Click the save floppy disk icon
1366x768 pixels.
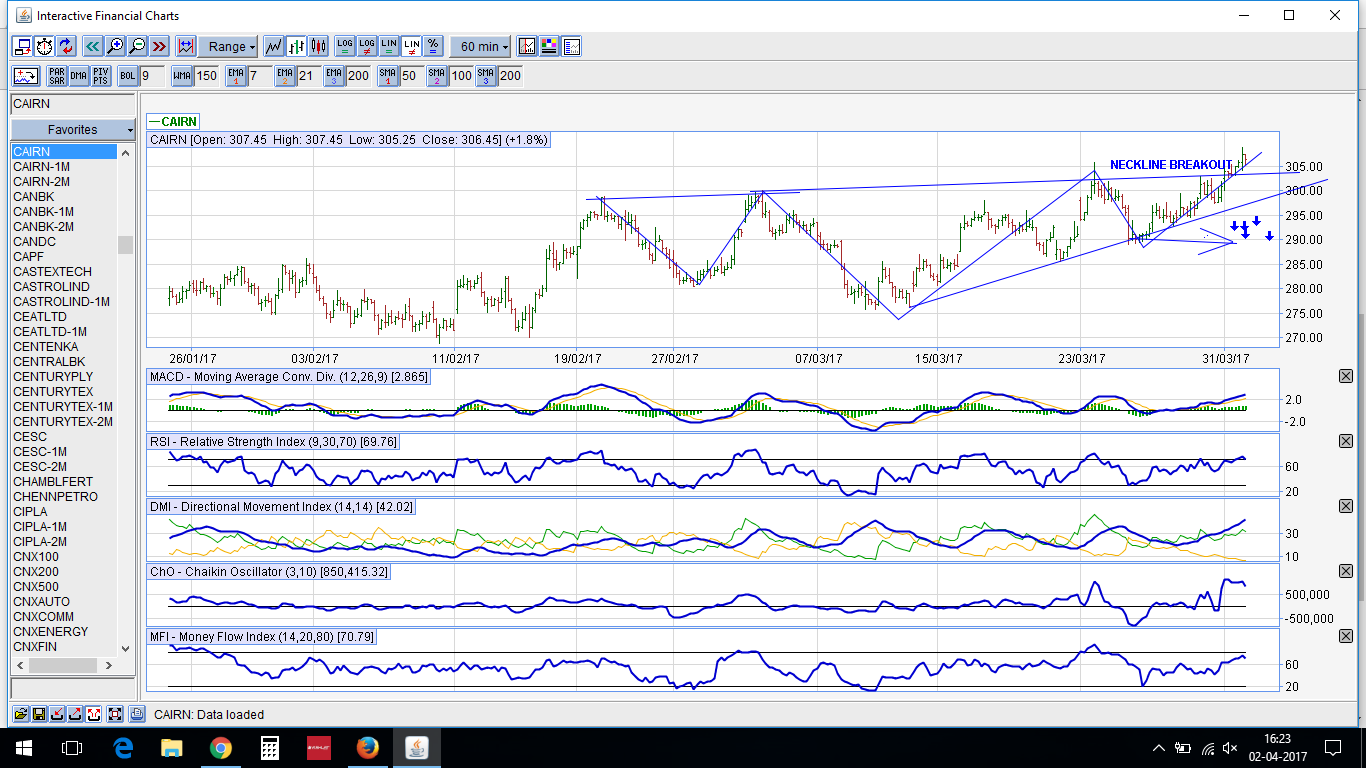point(38,714)
